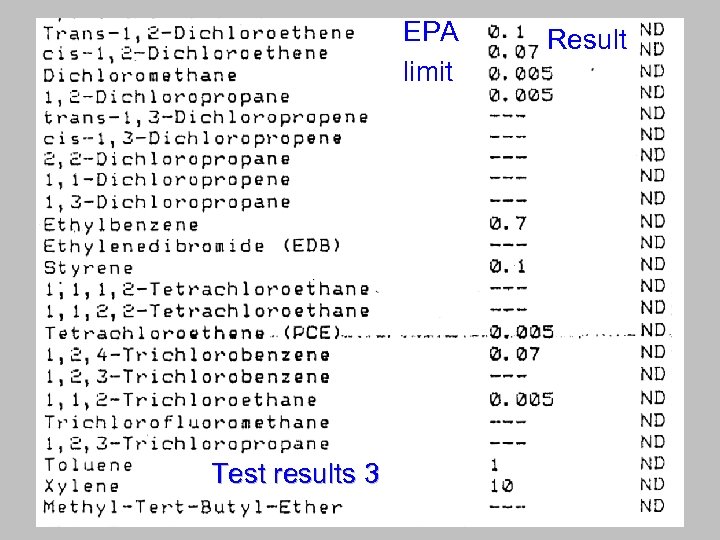Image resolution: width=720 pixels, height=540 pixels.
Task: Select the 0.005 limit for Dichloromethane
Action: 521,73
